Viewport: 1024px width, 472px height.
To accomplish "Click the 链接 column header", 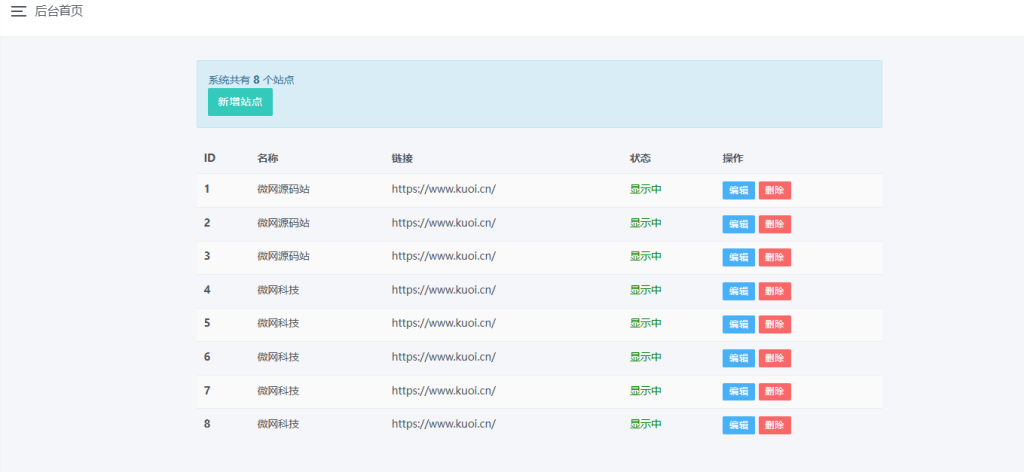I will point(402,158).
